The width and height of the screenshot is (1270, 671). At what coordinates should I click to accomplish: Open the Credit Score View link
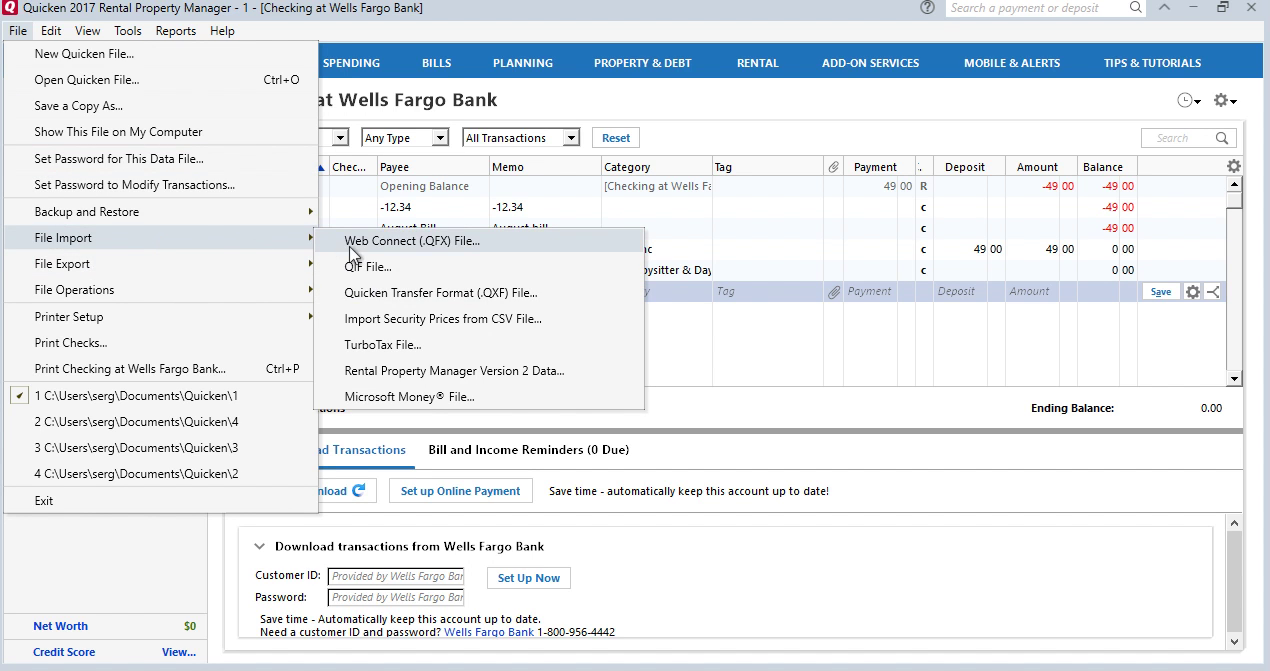(x=179, y=652)
